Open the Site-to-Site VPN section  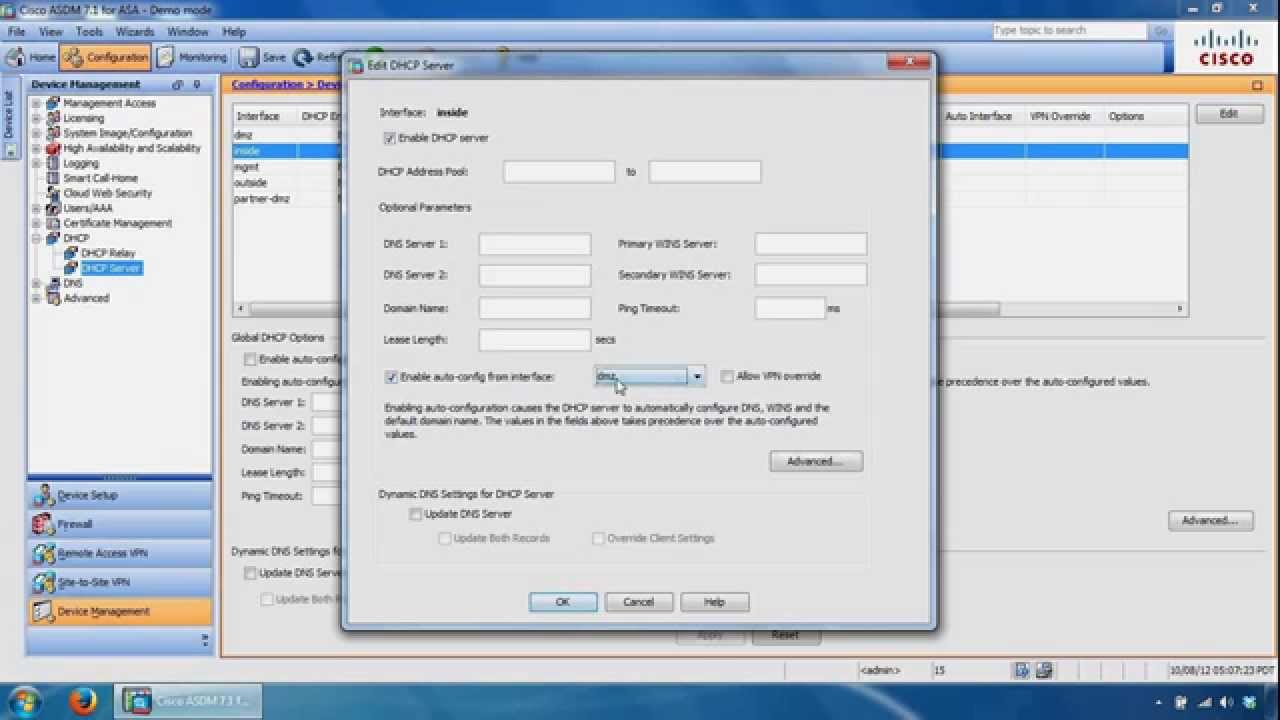120,582
